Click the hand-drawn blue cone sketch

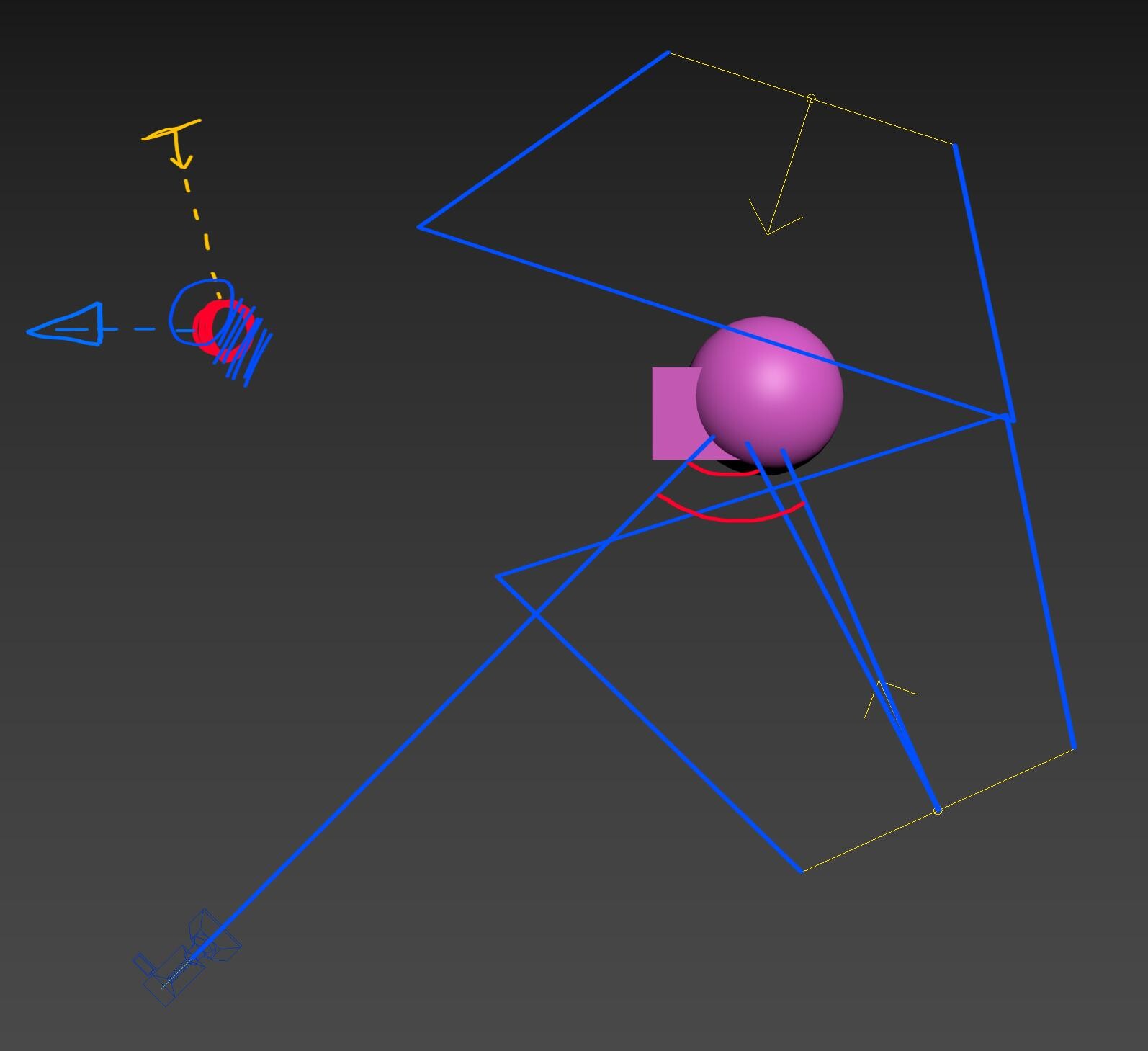tap(66, 325)
